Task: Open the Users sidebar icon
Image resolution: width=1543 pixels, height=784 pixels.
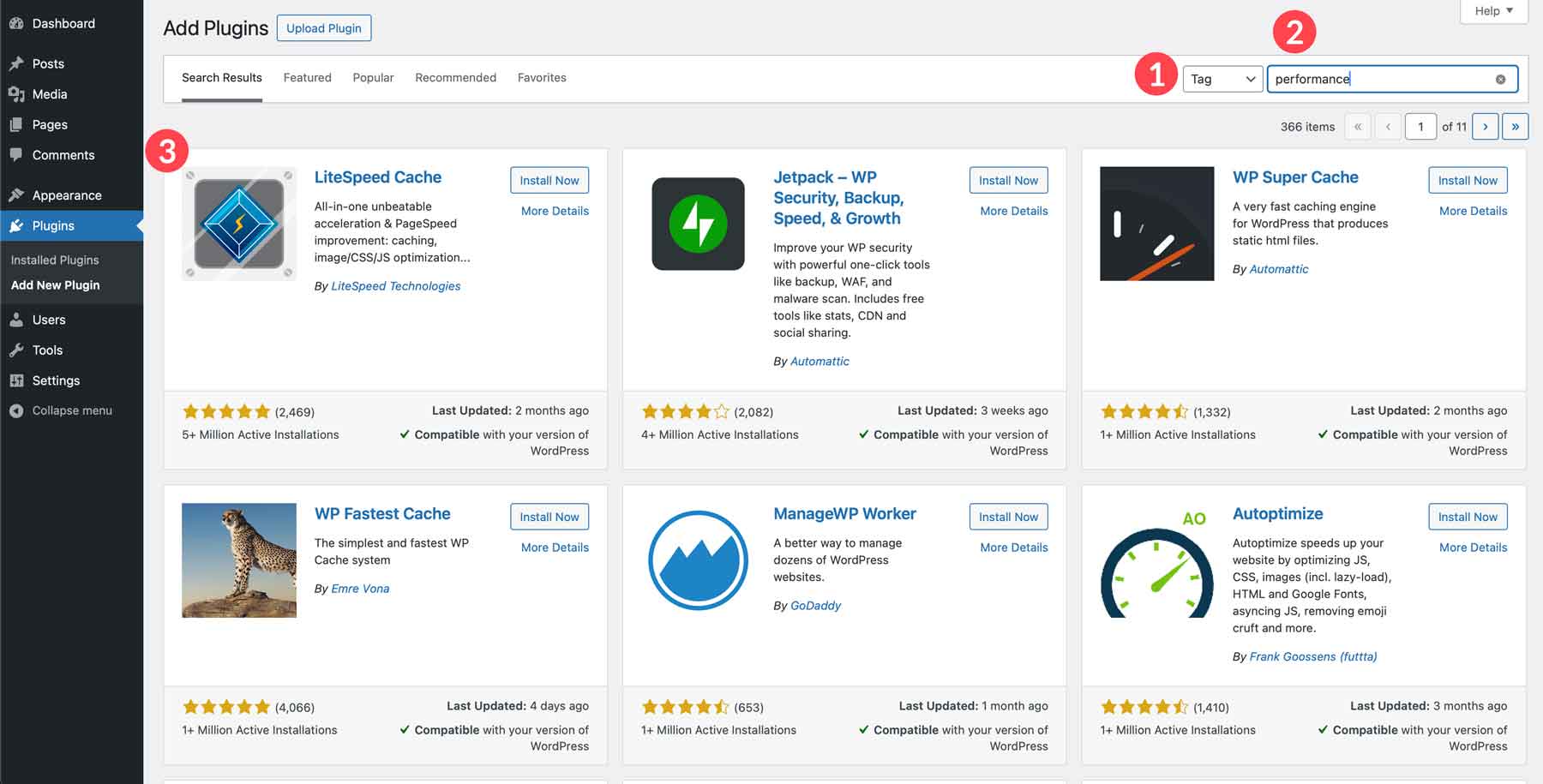Action: 17,320
